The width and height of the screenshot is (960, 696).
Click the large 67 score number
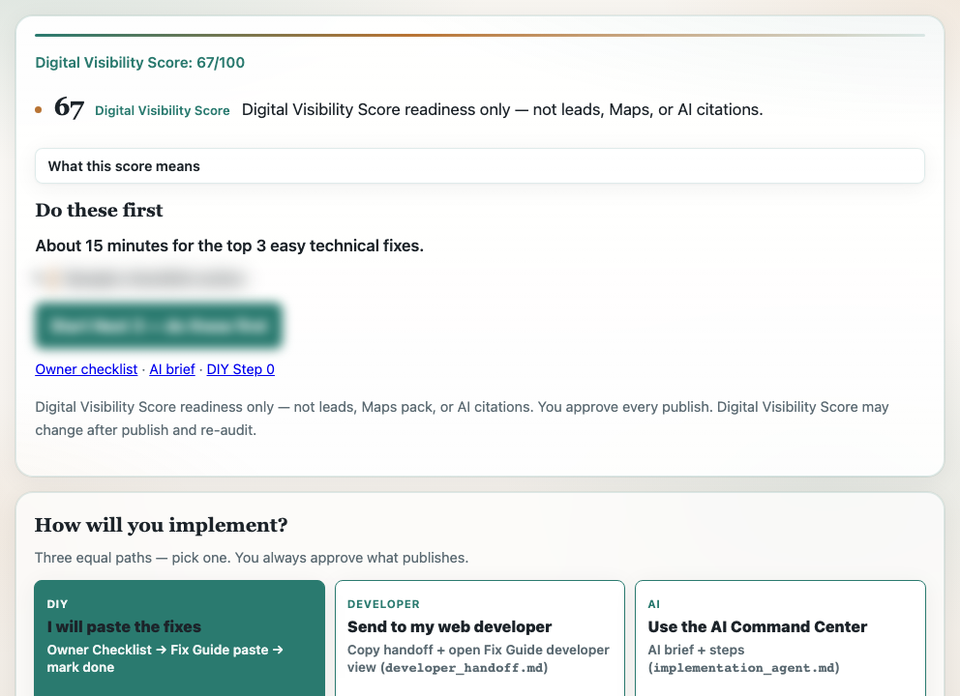point(69,108)
